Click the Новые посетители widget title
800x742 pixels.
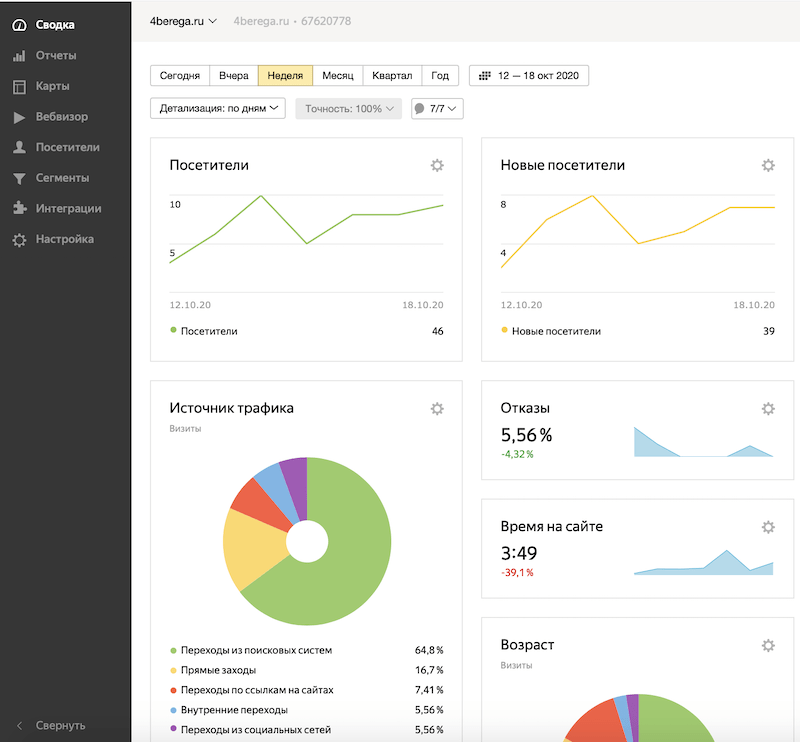click(562, 165)
